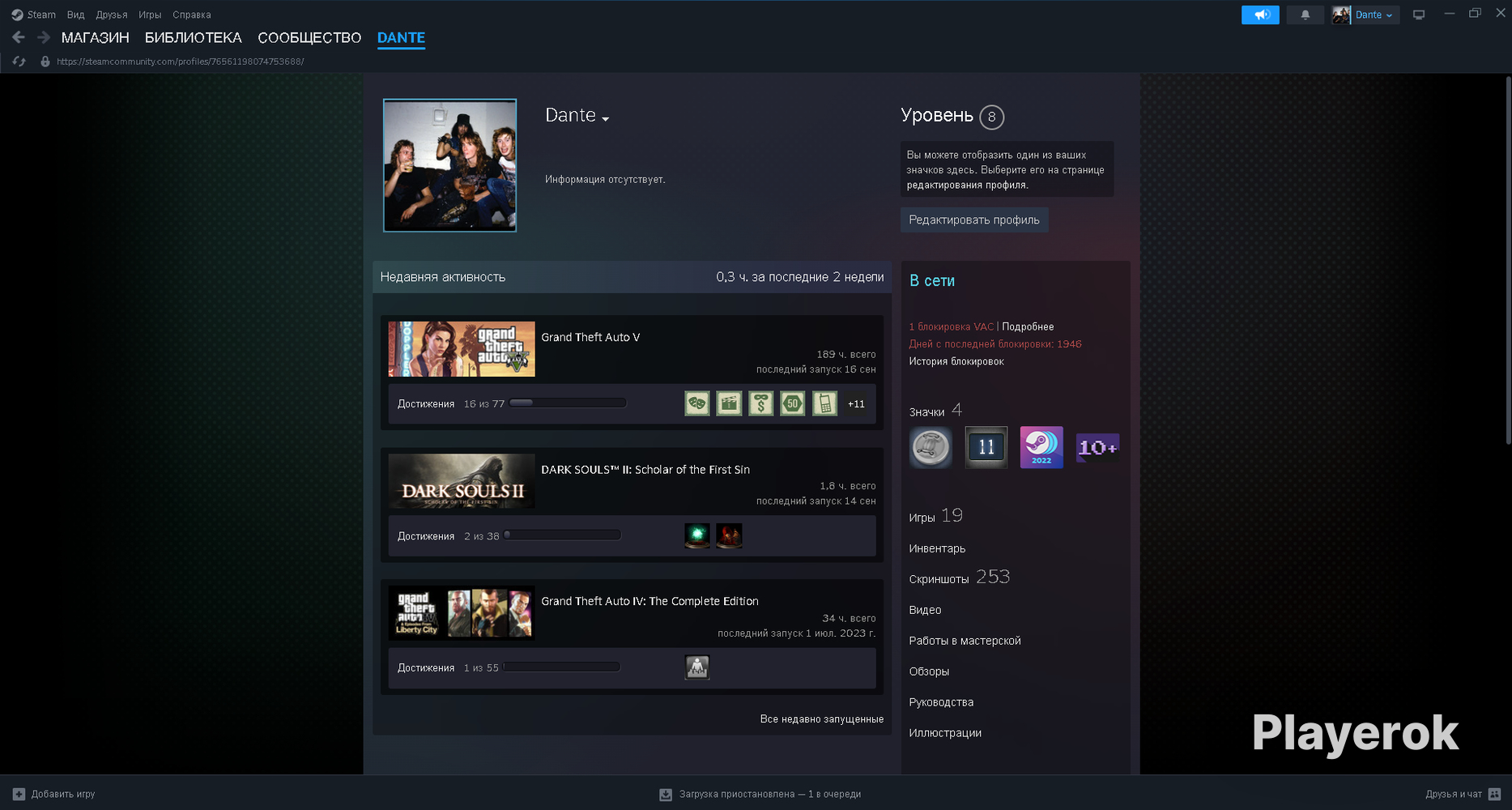
Task: Open the Steam 2022 replay badge
Action: click(x=1041, y=447)
